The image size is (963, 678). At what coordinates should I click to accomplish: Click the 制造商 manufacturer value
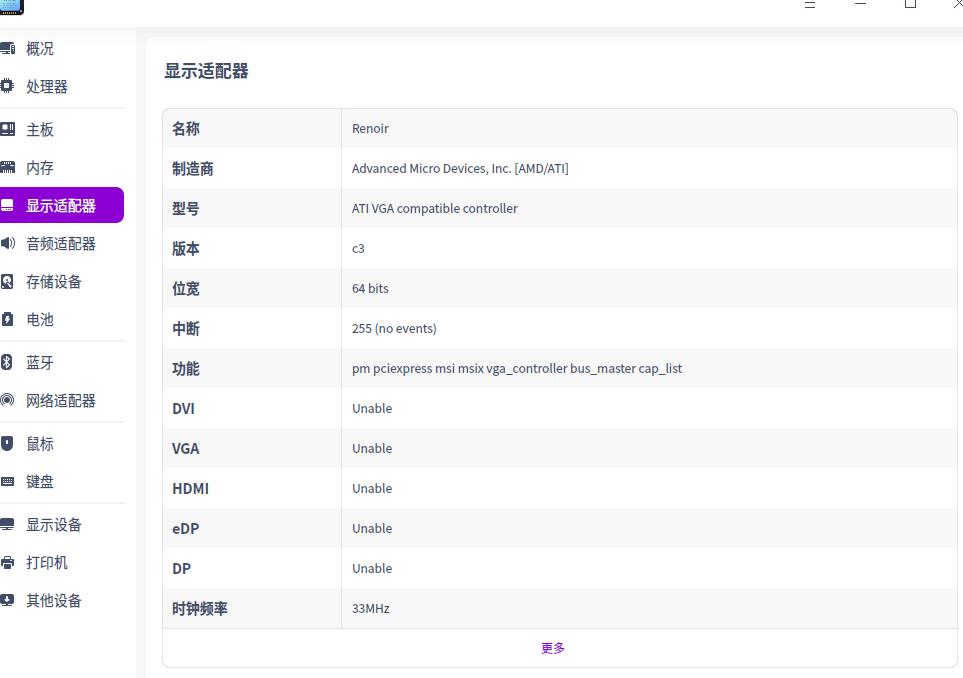tap(460, 168)
